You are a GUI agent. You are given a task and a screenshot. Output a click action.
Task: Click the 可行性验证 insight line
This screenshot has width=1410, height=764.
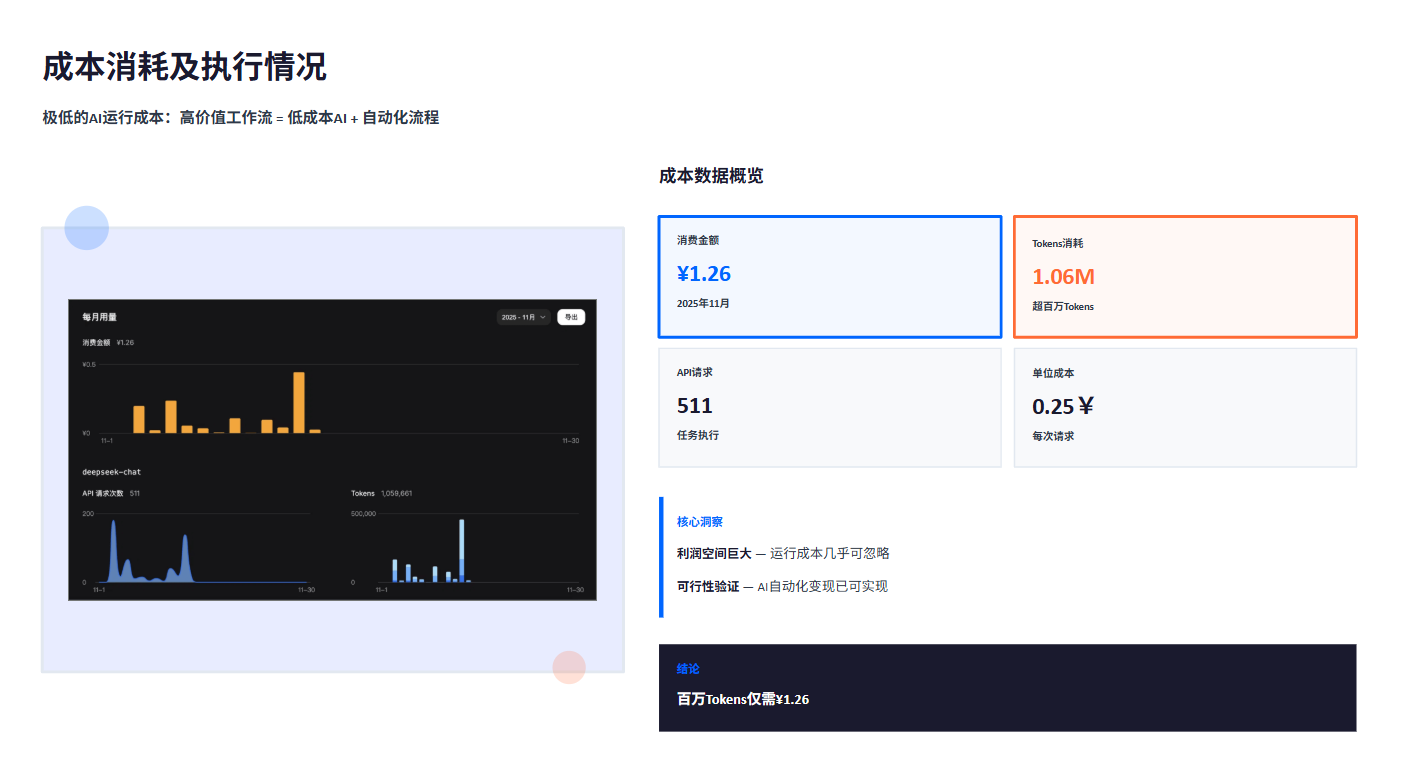[x=782, y=586]
